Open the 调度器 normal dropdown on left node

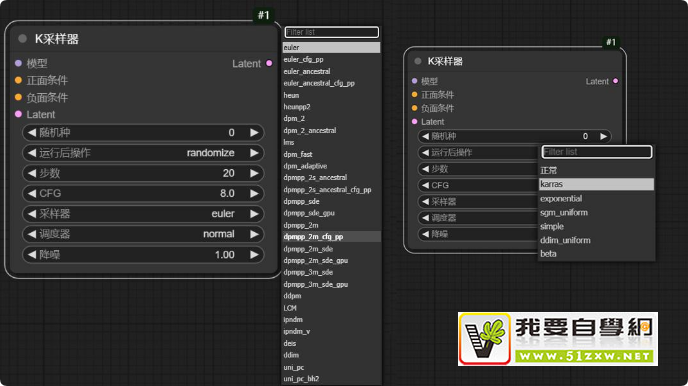pyautogui.click(x=143, y=234)
